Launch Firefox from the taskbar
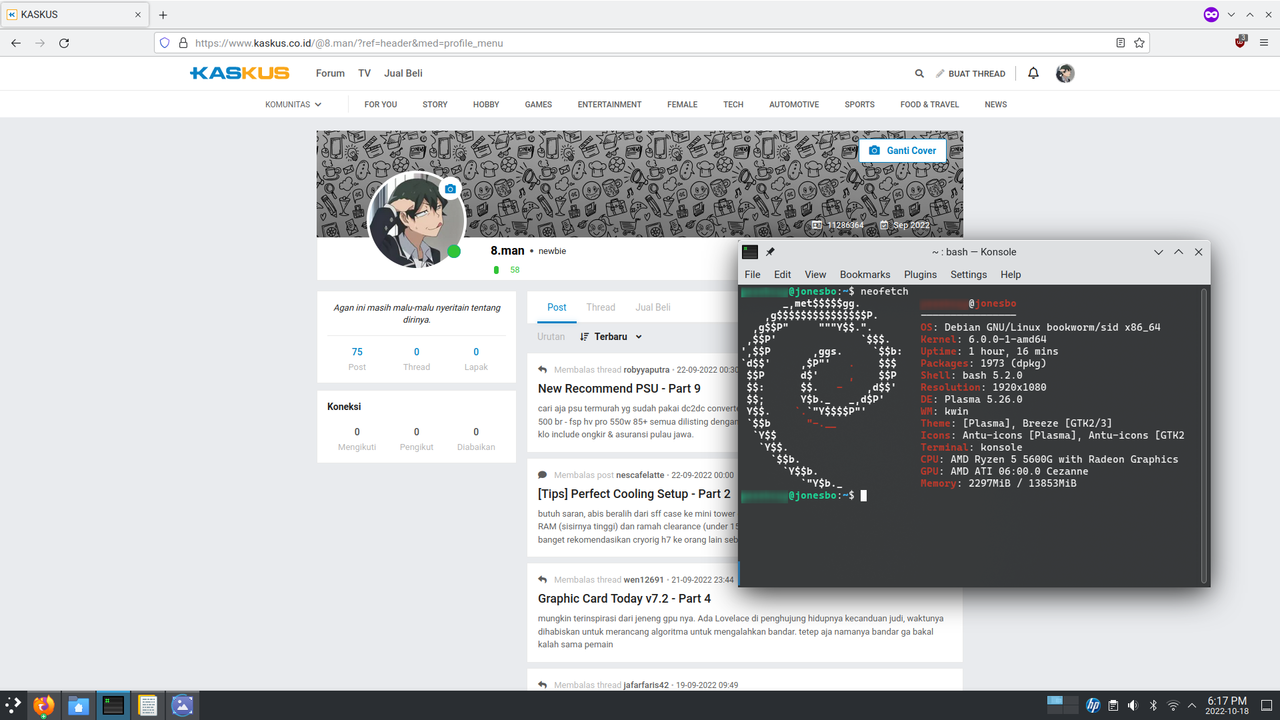 click(x=45, y=705)
